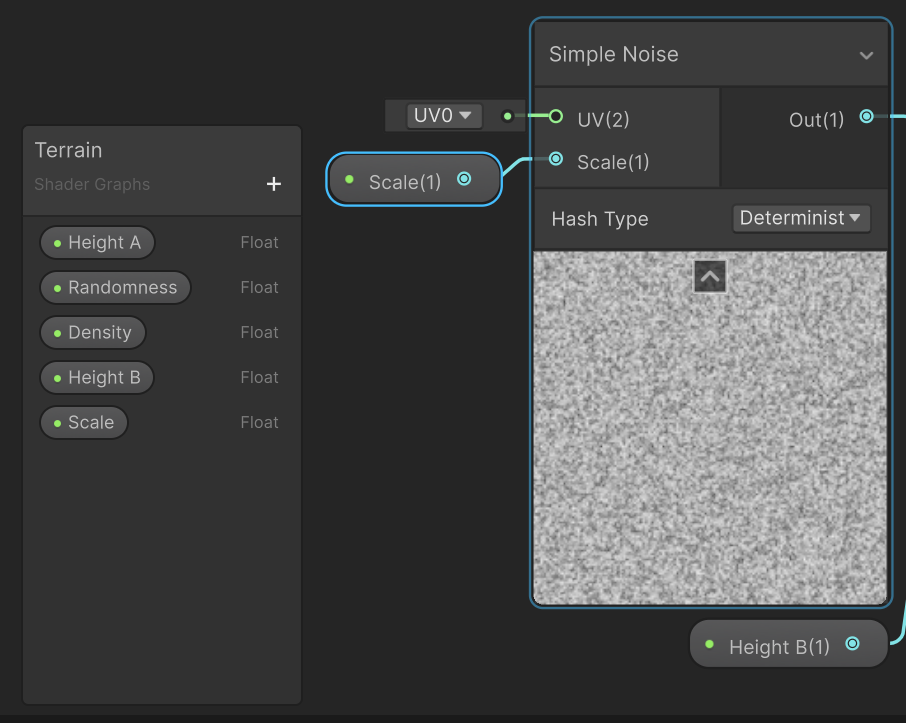Open the UV0 channel dropdown
906x723 pixels.
pyautogui.click(x=444, y=116)
